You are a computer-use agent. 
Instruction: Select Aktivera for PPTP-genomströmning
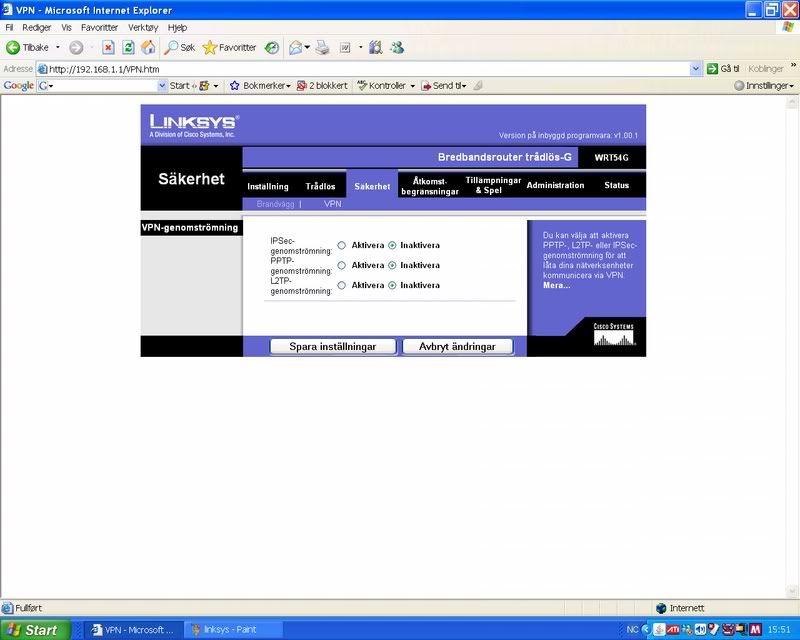coord(342,265)
